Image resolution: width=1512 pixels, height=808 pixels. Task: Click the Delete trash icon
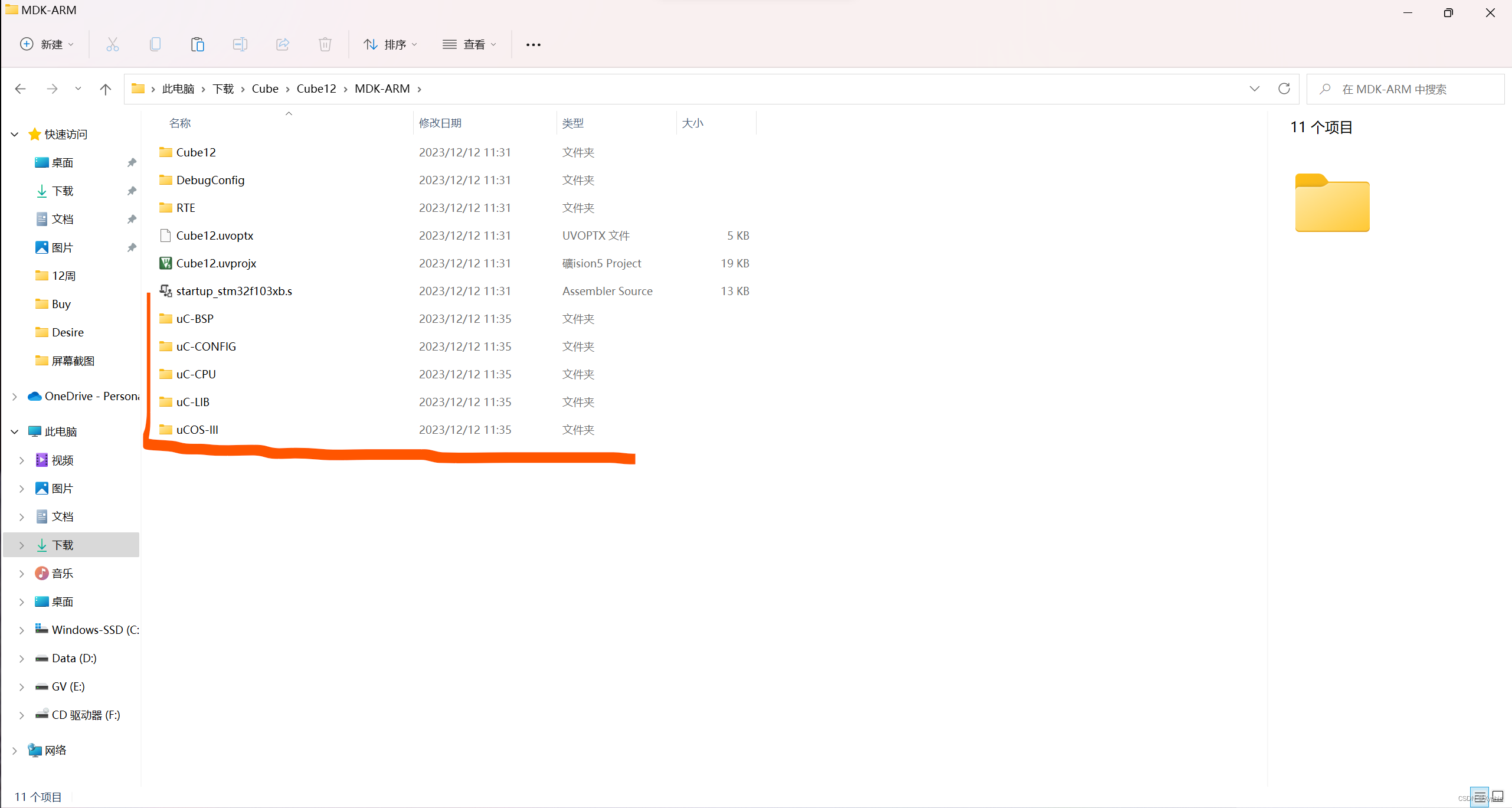[325, 44]
